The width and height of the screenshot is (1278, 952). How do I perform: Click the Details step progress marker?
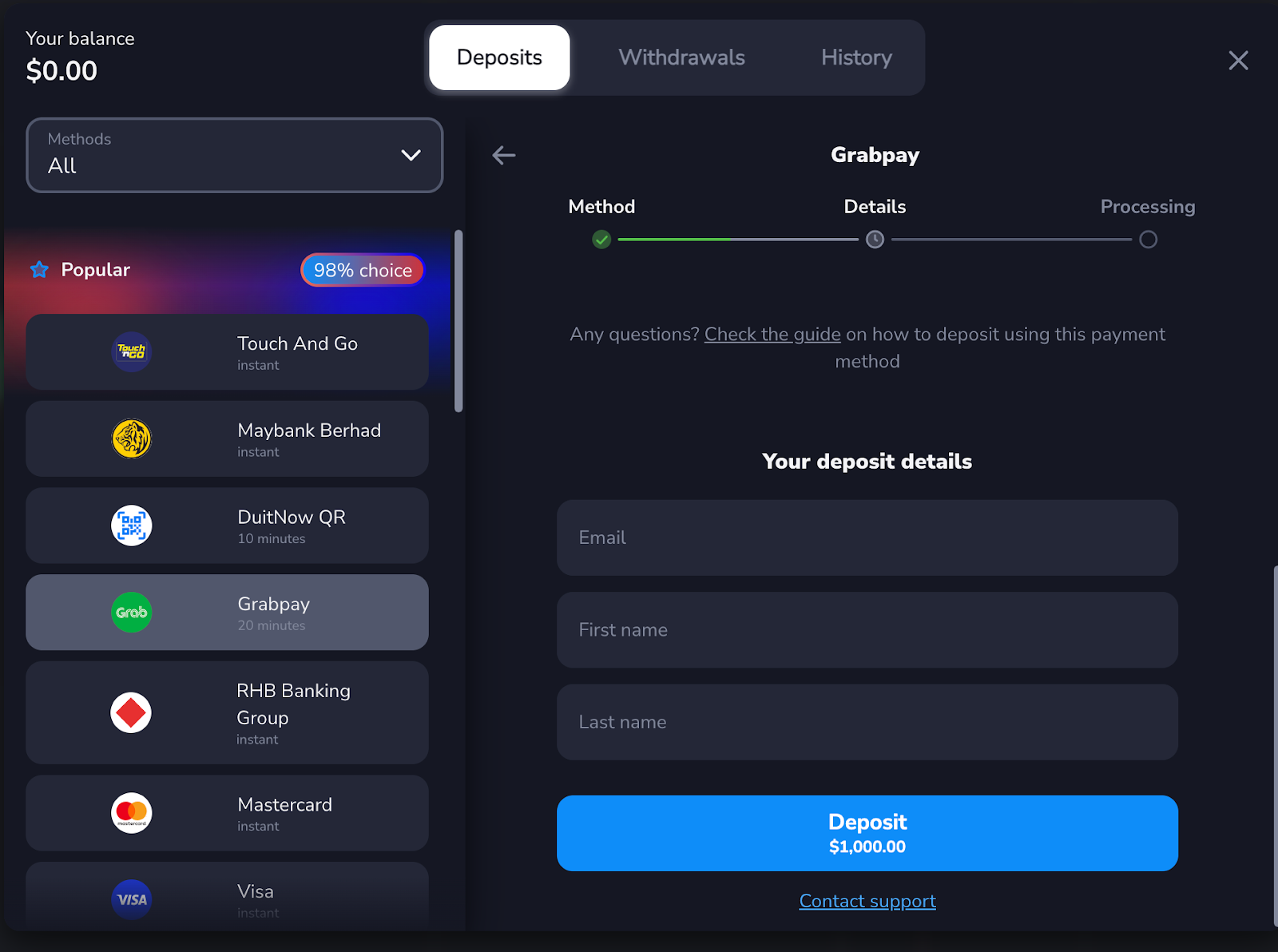point(875,240)
